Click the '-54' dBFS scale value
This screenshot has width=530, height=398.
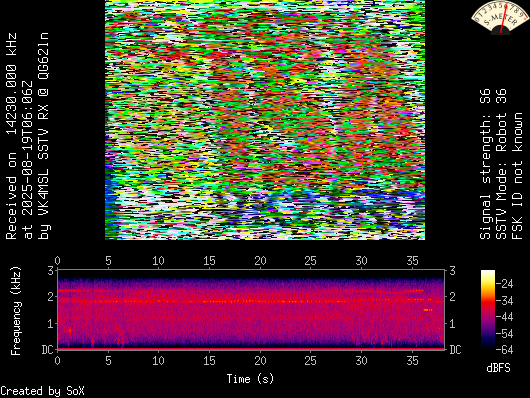pos(504,333)
